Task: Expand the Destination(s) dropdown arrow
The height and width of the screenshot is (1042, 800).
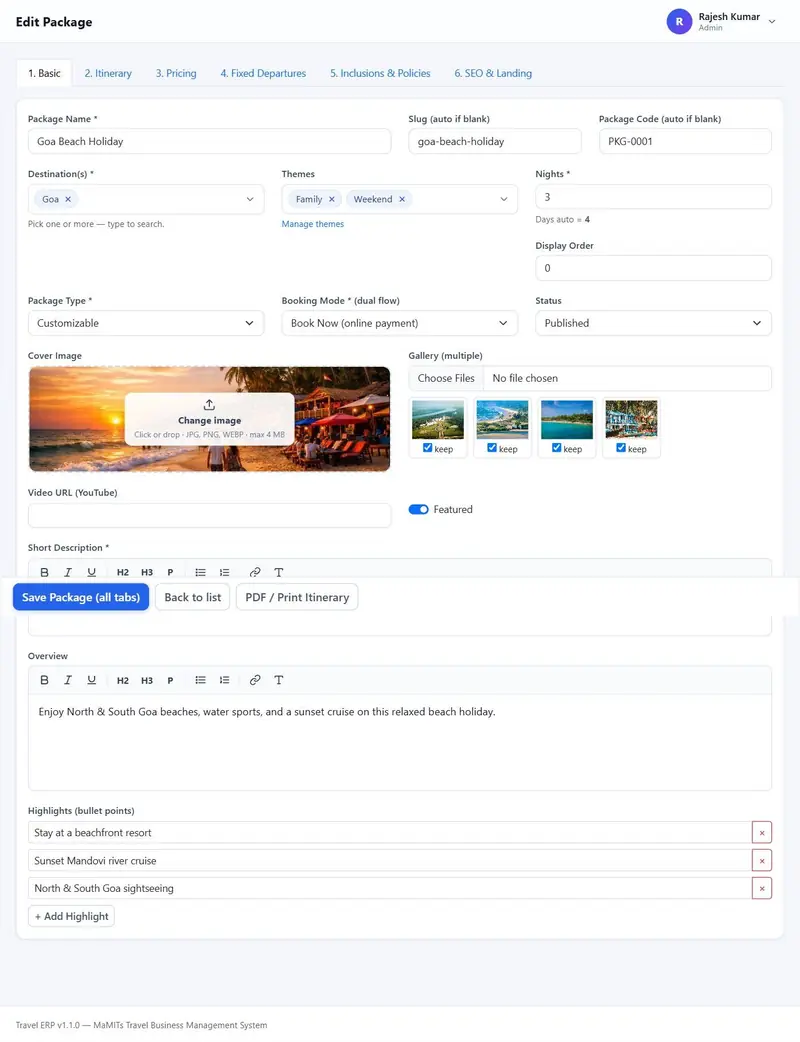Action: (x=250, y=199)
